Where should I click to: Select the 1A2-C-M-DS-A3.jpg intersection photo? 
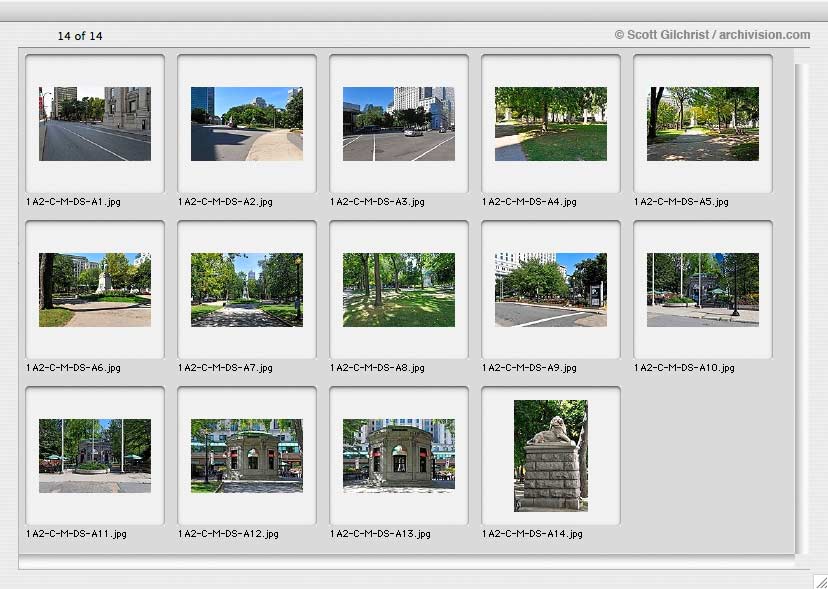point(399,124)
